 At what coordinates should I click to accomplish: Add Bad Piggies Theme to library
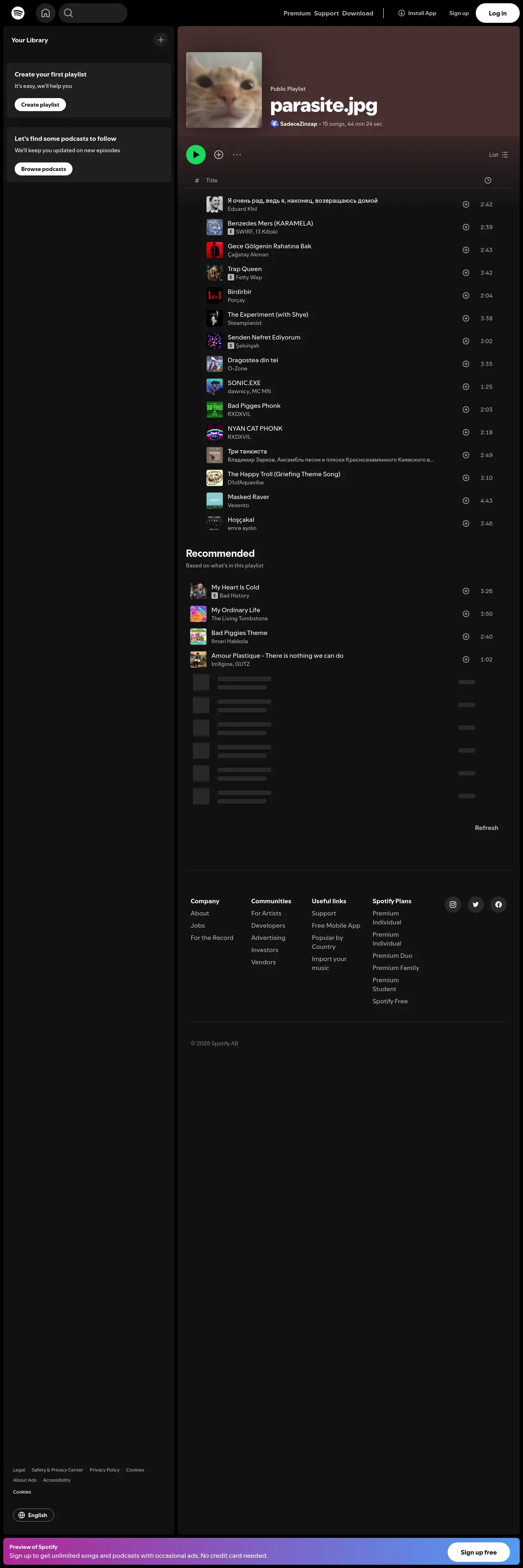coord(466,637)
